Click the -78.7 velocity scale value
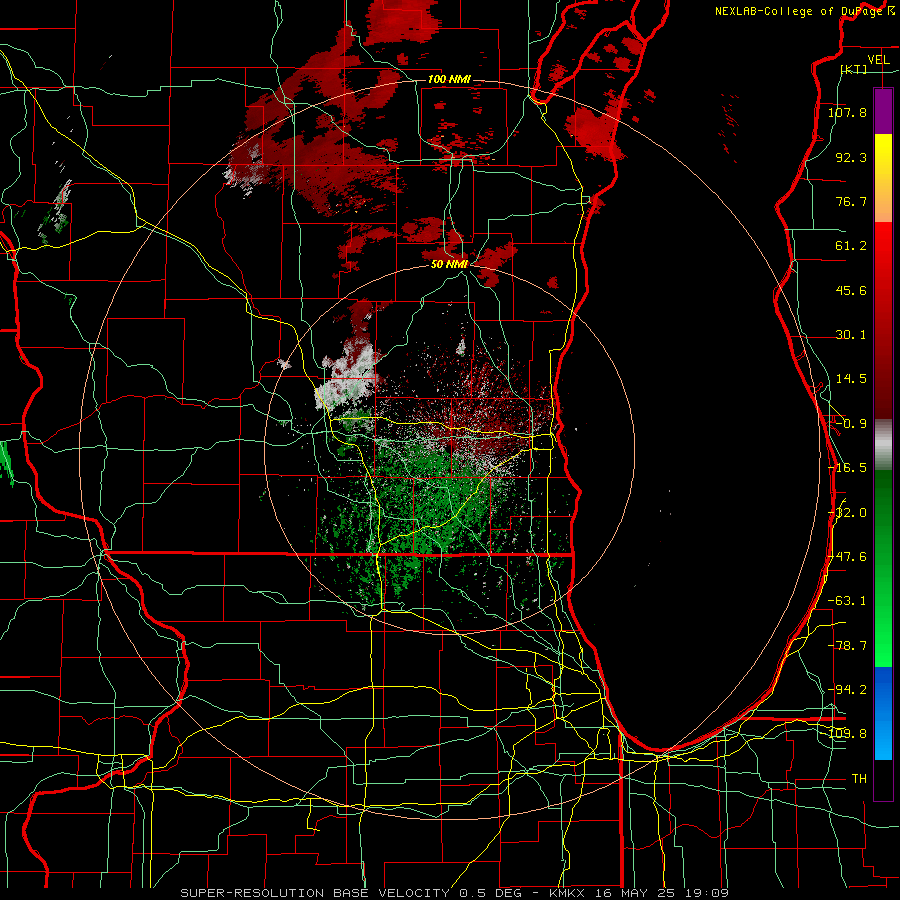Image resolution: width=900 pixels, height=900 pixels. (847, 646)
